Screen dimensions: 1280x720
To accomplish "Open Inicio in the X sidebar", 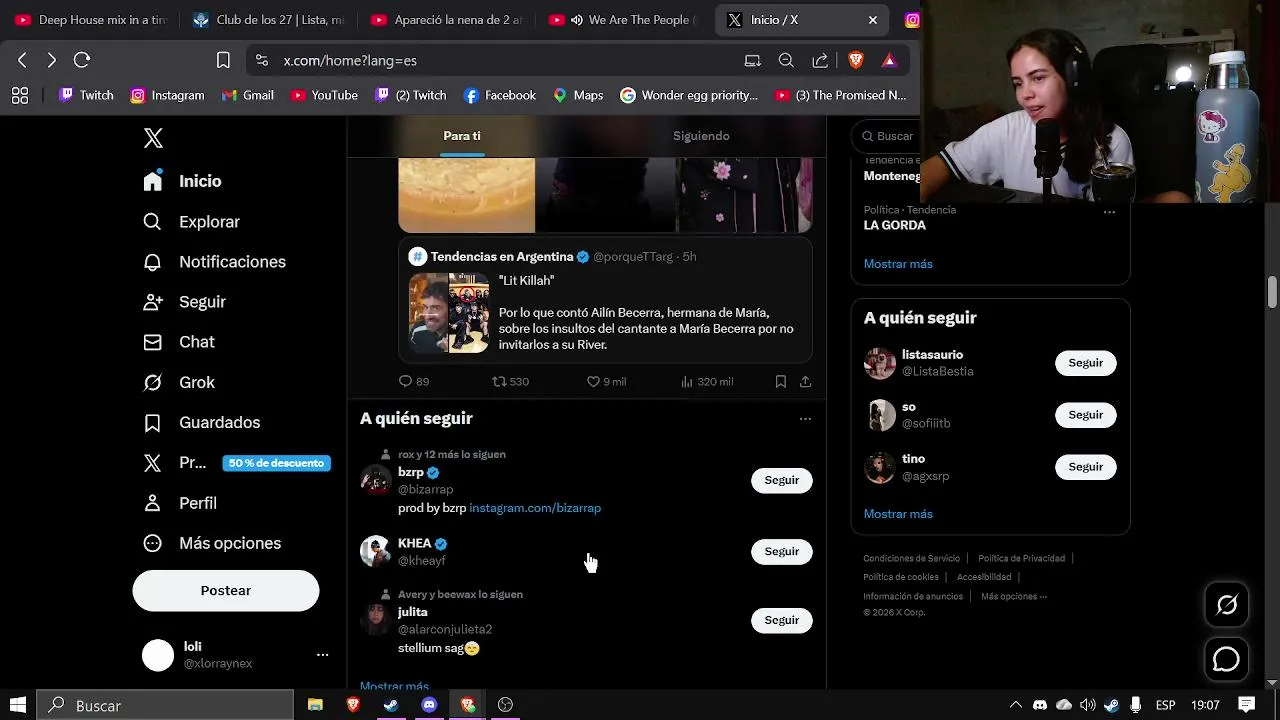I will pos(183,181).
